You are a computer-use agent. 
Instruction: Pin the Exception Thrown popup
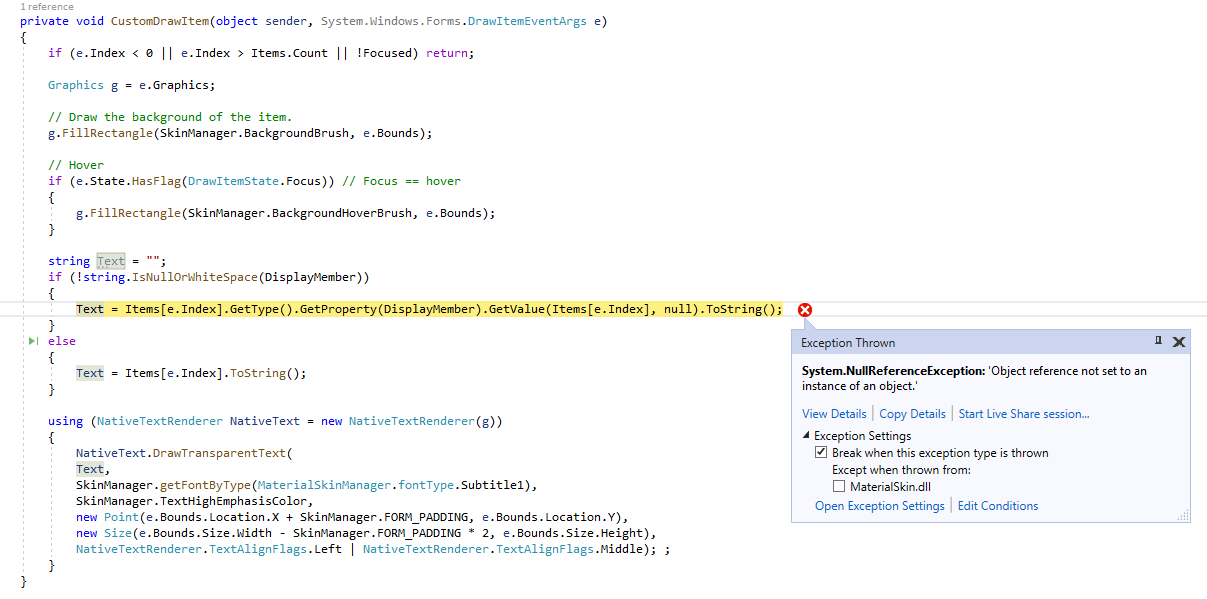[1158, 341]
